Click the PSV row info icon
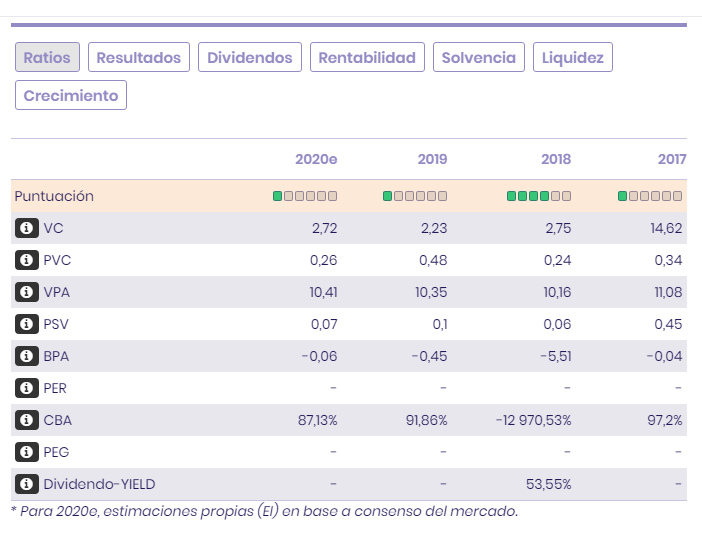The image size is (702, 541). (x=26, y=324)
